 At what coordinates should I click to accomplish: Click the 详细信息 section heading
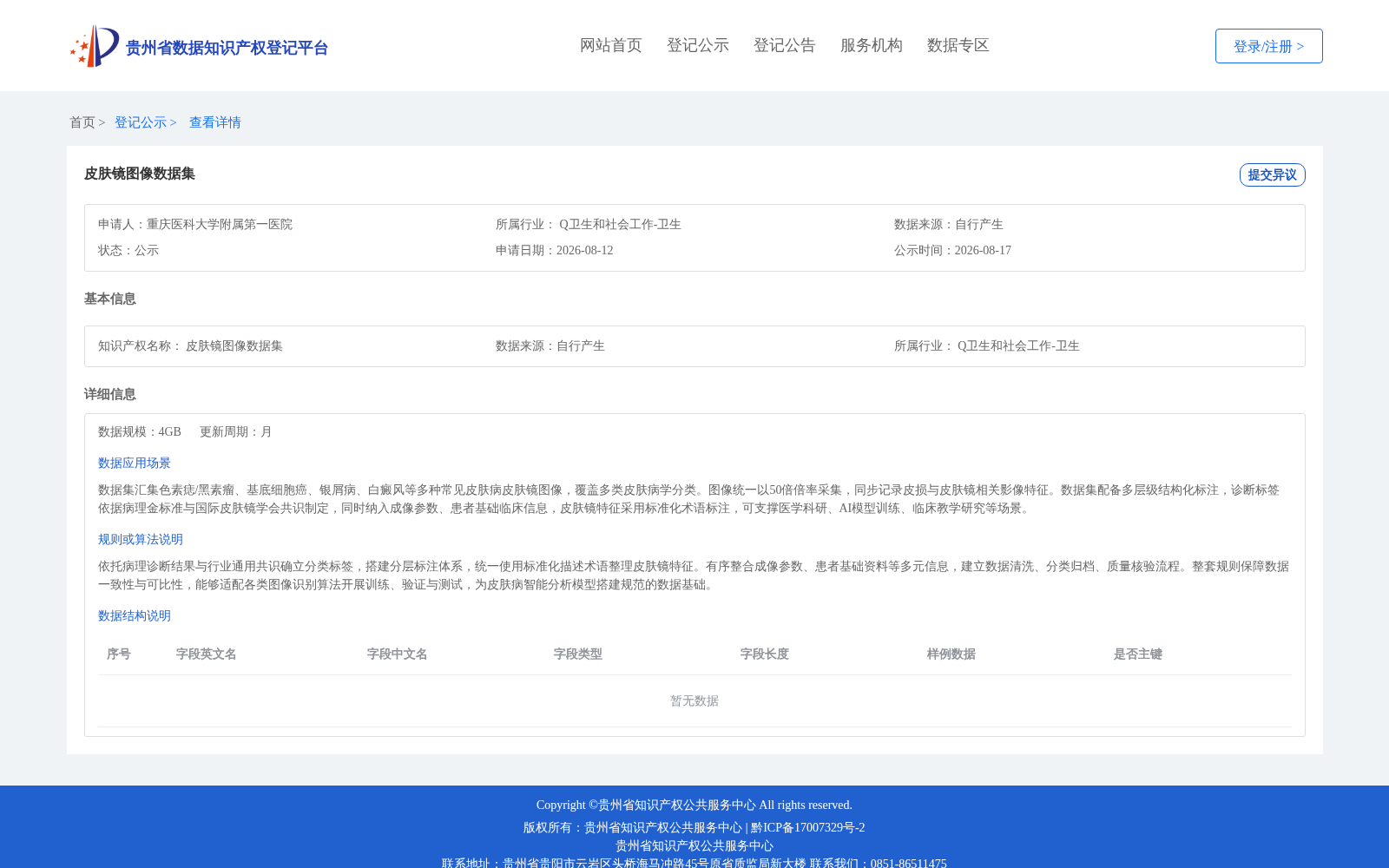[110, 394]
